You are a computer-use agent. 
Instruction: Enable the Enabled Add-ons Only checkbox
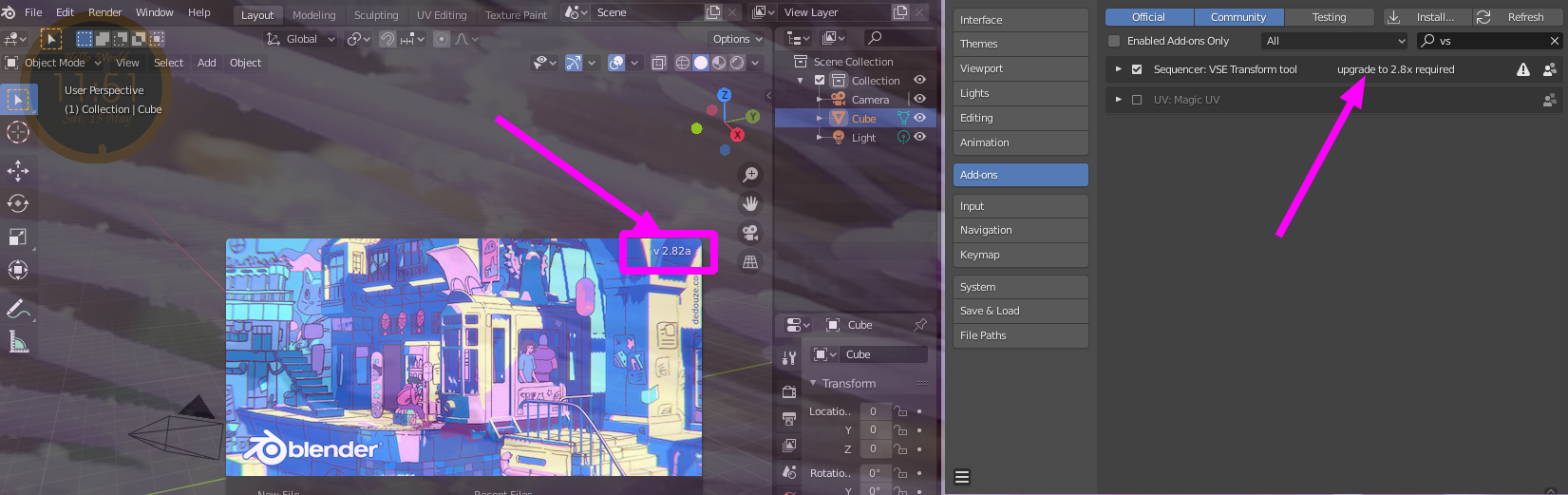pyautogui.click(x=1114, y=41)
